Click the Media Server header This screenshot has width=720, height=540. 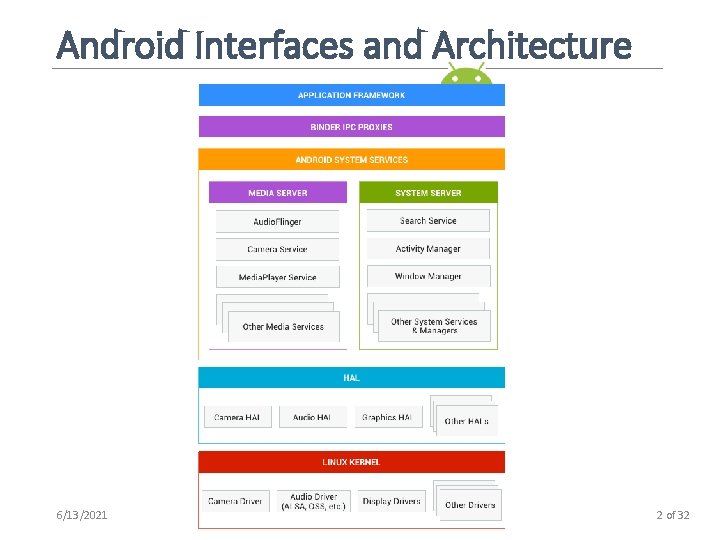pyautogui.click(x=278, y=192)
